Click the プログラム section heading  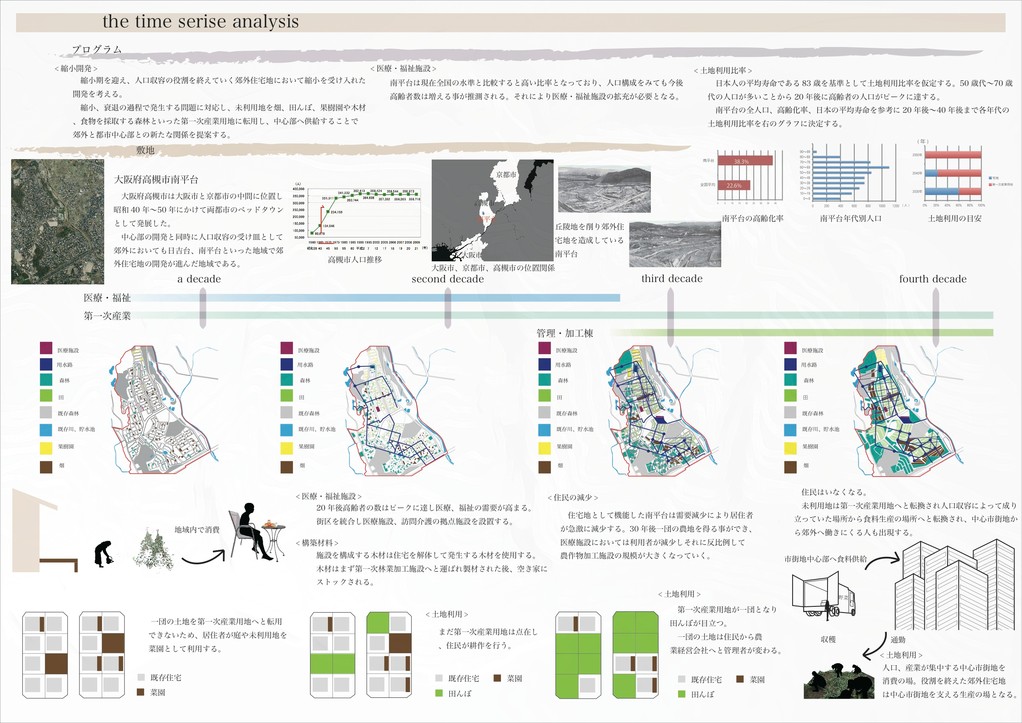[x=96, y=50]
